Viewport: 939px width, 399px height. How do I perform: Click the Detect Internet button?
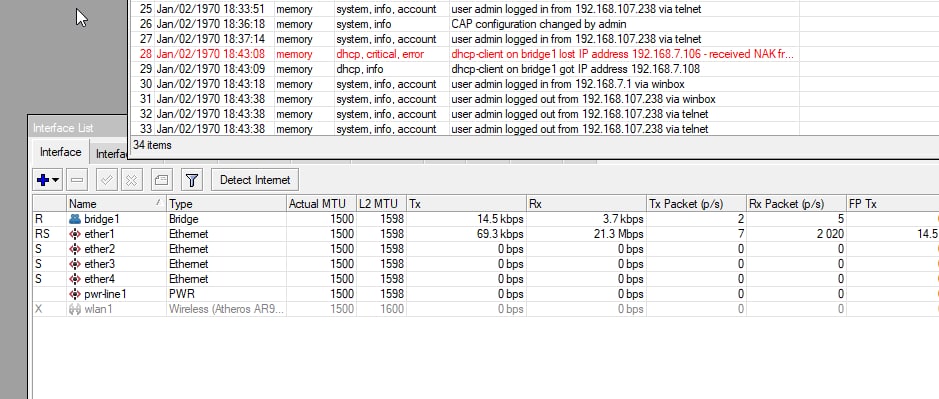[x=255, y=180]
